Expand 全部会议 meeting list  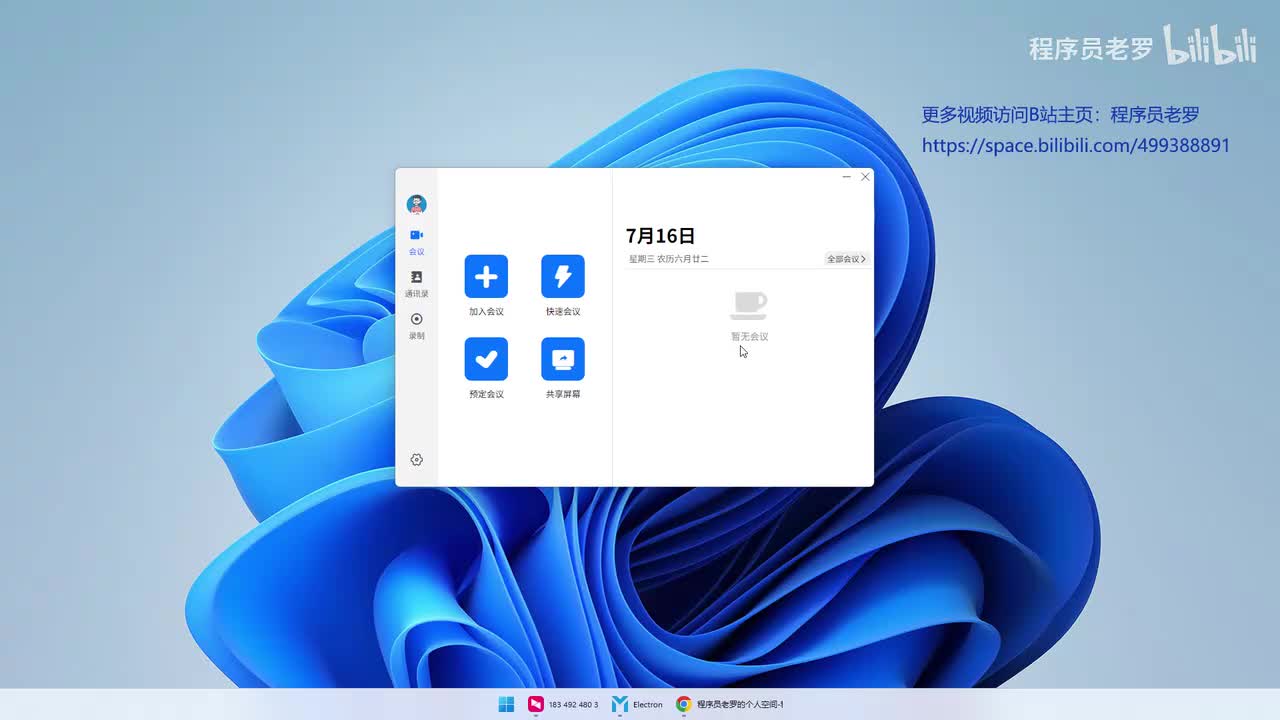[846, 259]
